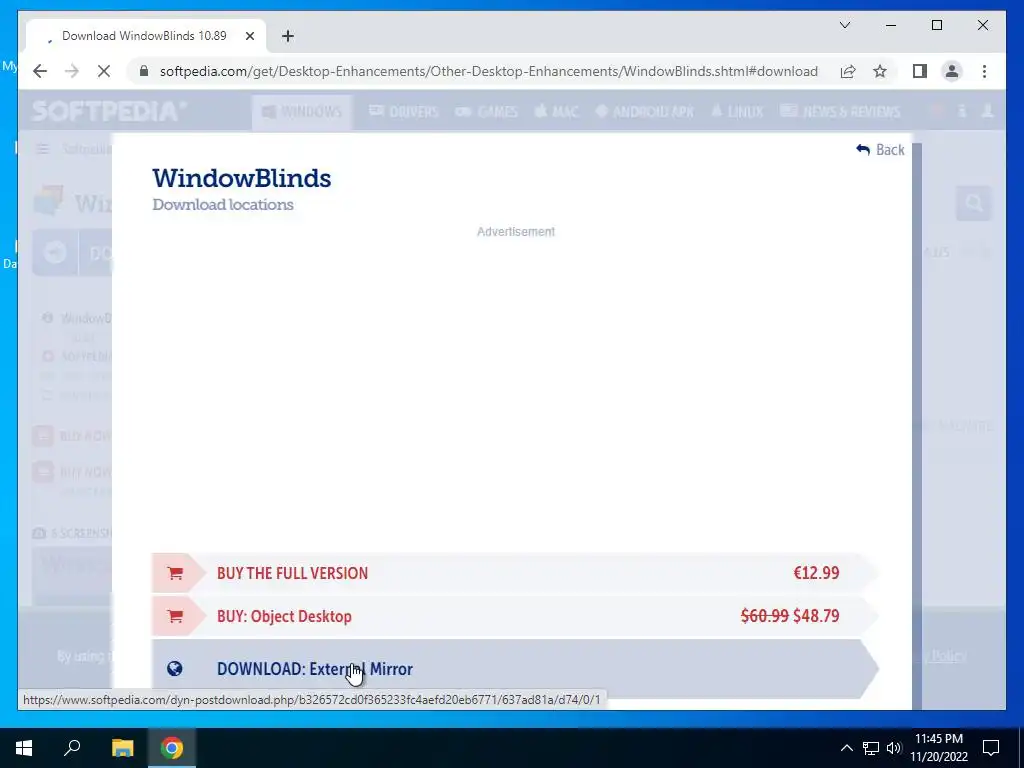Open network status tray icon
Image resolution: width=1024 pixels, height=768 pixels.
(x=871, y=748)
